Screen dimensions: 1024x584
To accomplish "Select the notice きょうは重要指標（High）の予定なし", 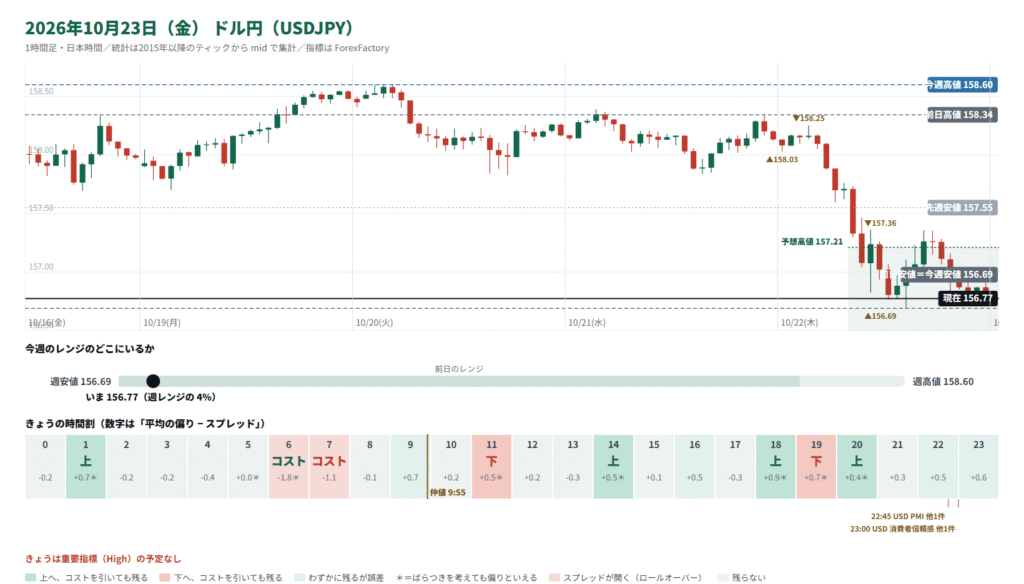I will 103,559.
